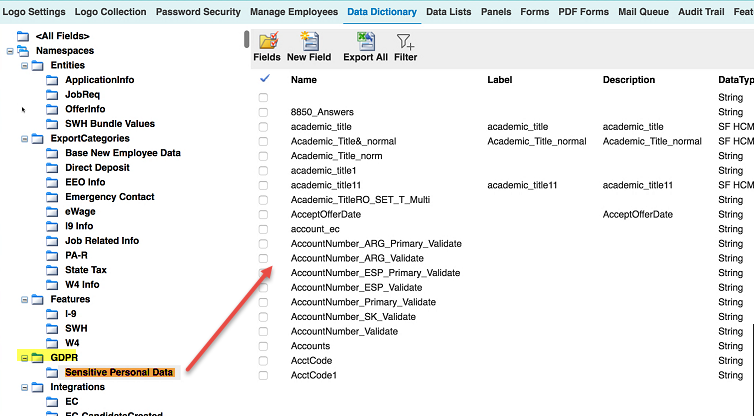Open the Panels tab
Viewport: 754px width, 416px height.
pos(496,12)
